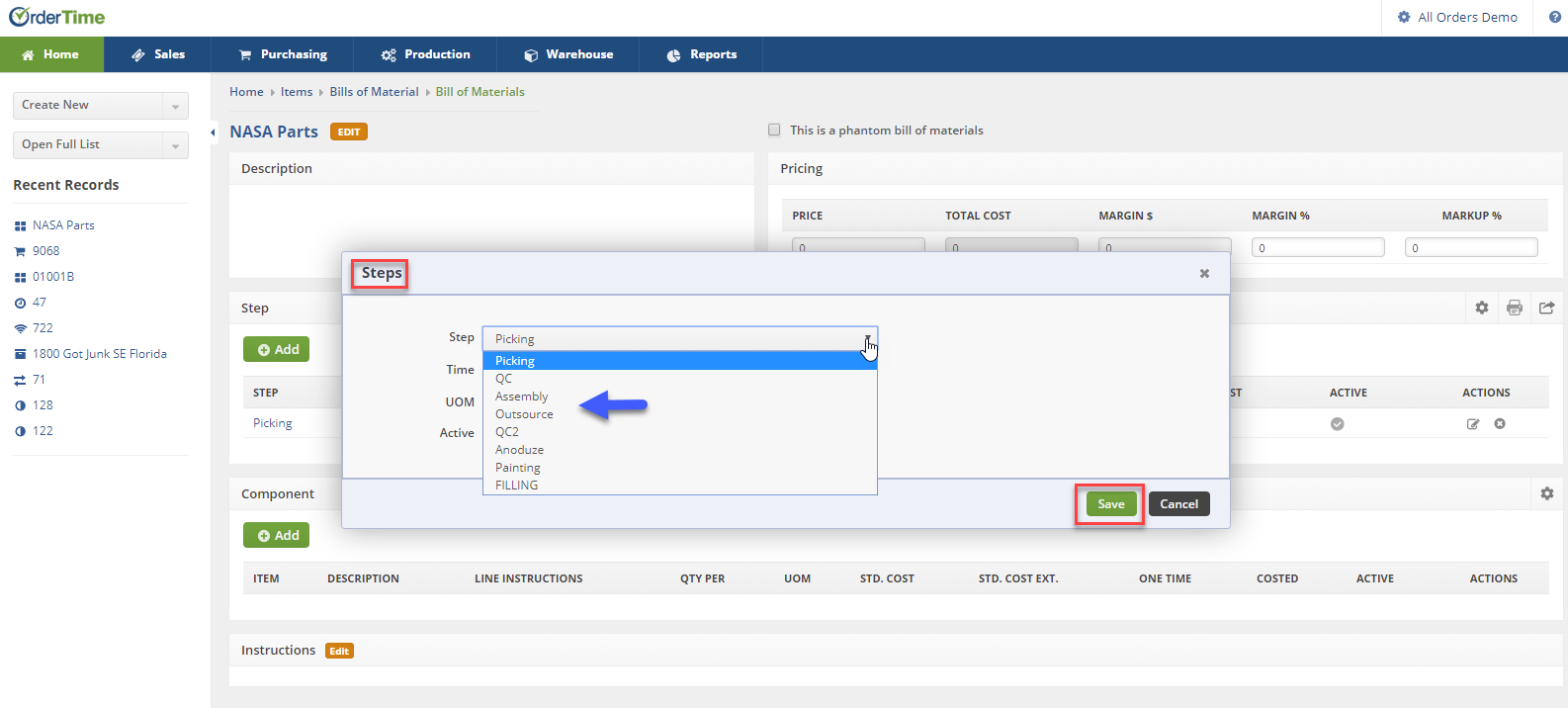Open the Reports menu
This screenshot has height=708, width=1568.
701,54
